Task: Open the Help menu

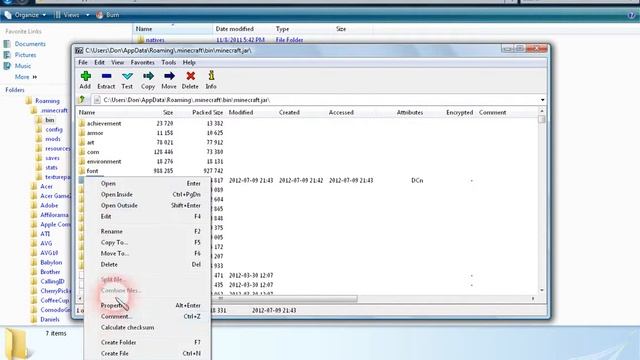Action: [189, 62]
